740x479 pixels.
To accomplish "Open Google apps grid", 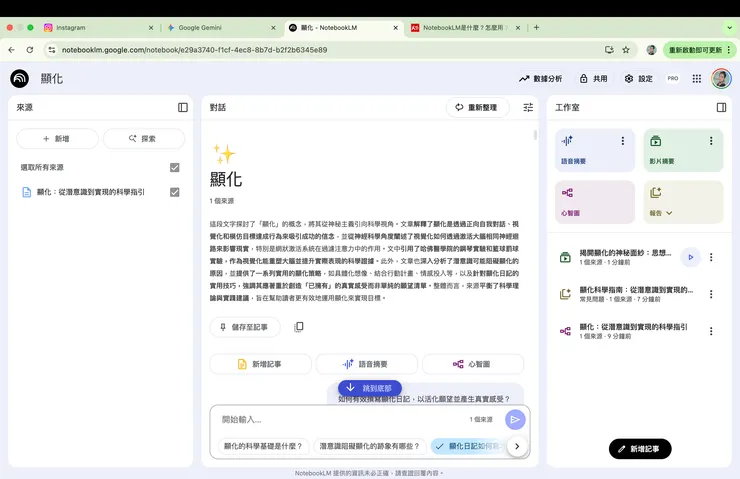I will pos(697,79).
